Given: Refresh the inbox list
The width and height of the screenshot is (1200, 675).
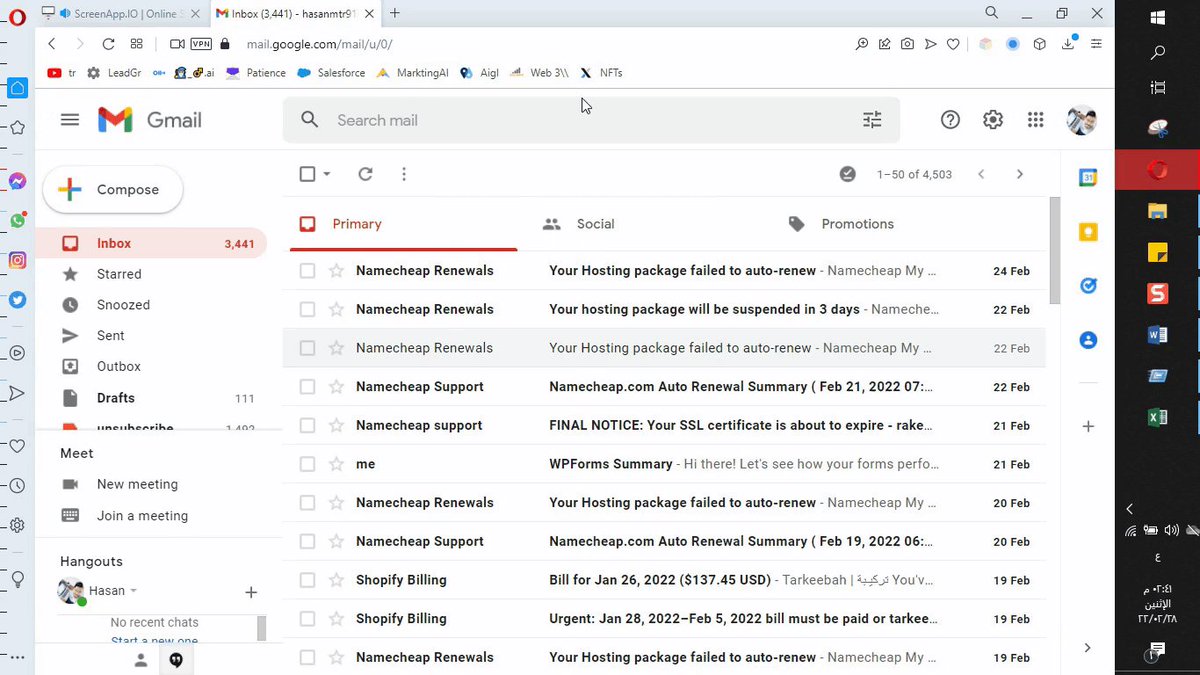Looking at the screenshot, I should (x=365, y=174).
